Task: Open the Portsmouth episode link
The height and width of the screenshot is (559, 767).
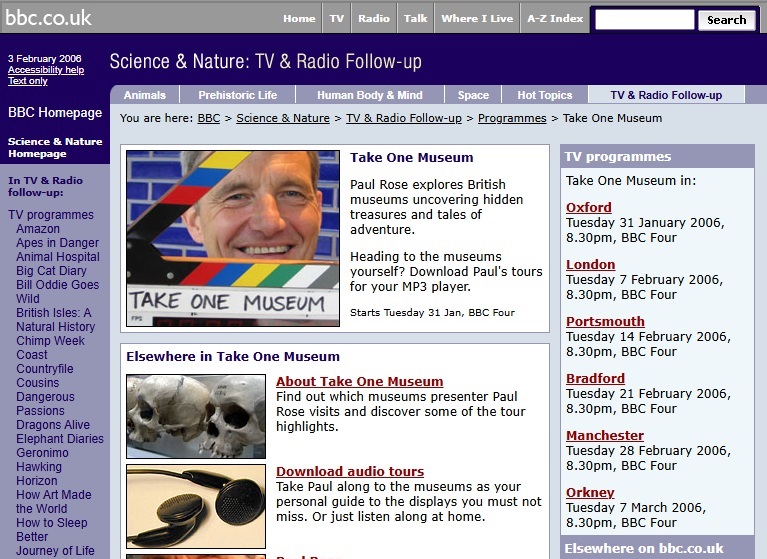Action: pos(605,322)
